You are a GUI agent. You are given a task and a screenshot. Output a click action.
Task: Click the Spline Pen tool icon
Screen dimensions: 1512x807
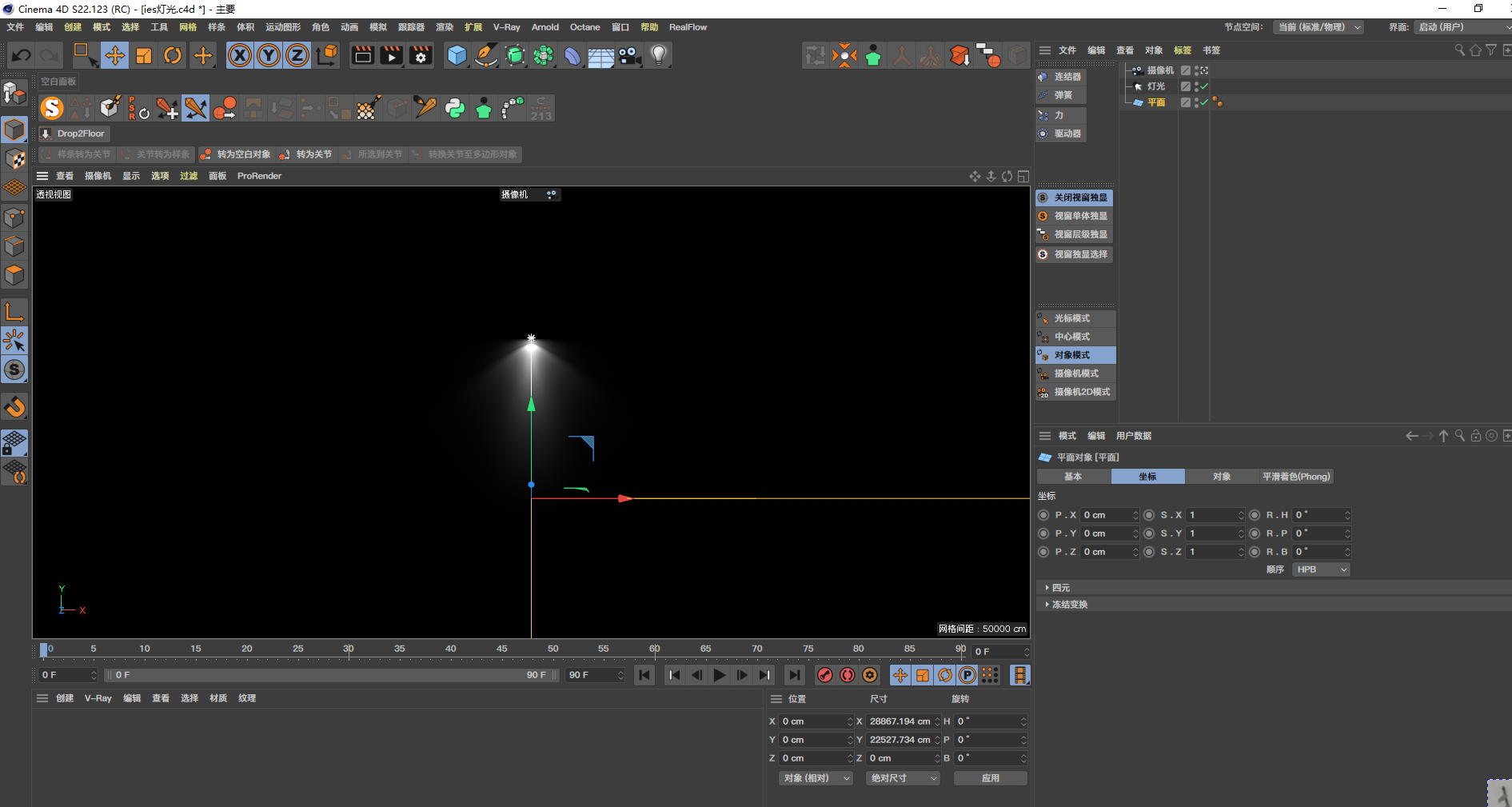(485, 55)
